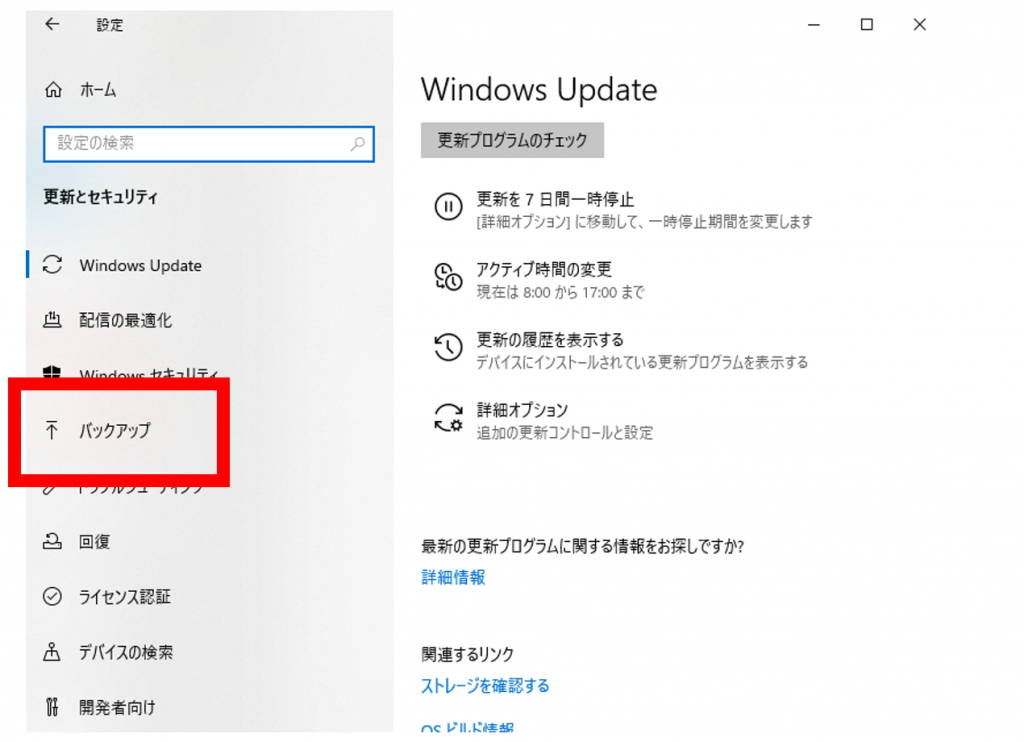Click the gear-sync icon for 詳細オプション
This screenshot has height=742, width=1024.
pos(447,417)
